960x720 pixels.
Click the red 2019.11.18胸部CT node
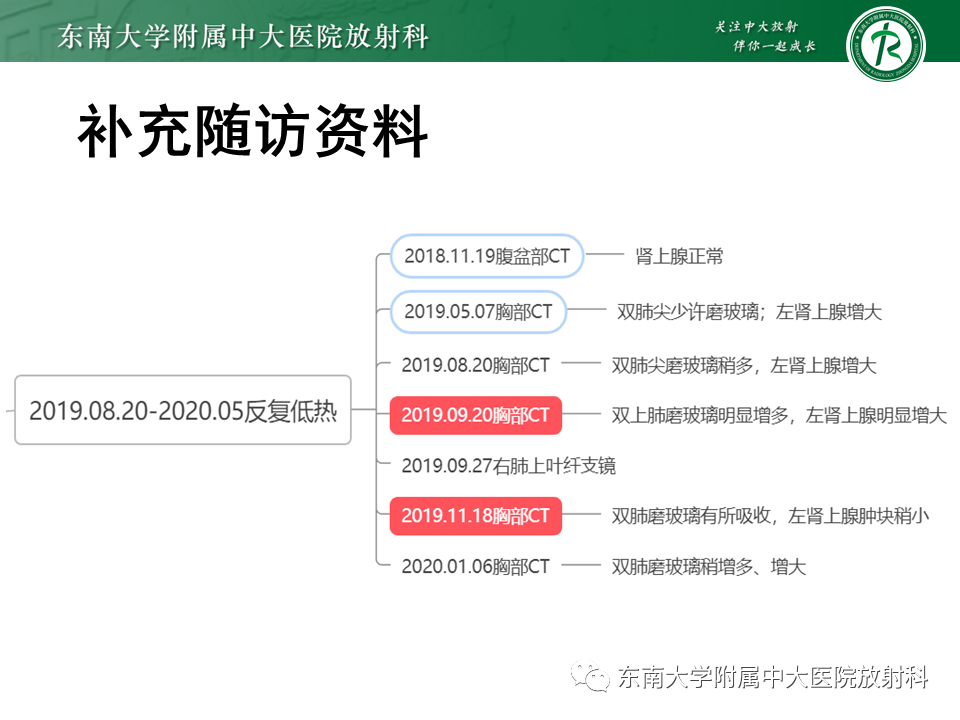(476, 516)
